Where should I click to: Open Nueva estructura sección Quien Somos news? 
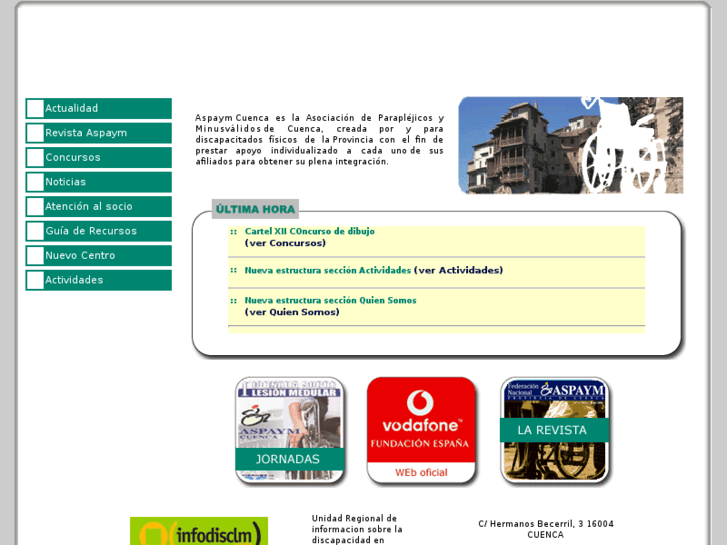pyautogui.click(x=331, y=300)
